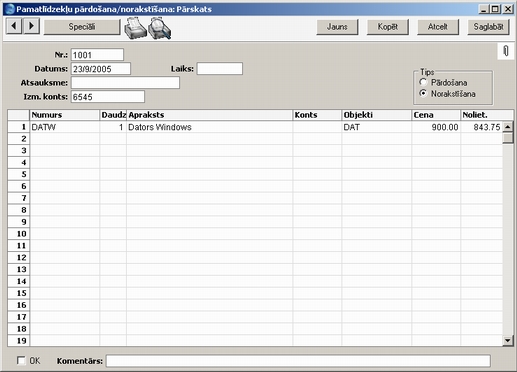Screen dimensions: 517x372
Task: Click the Komentārs input field
Action: [x=298, y=361]
